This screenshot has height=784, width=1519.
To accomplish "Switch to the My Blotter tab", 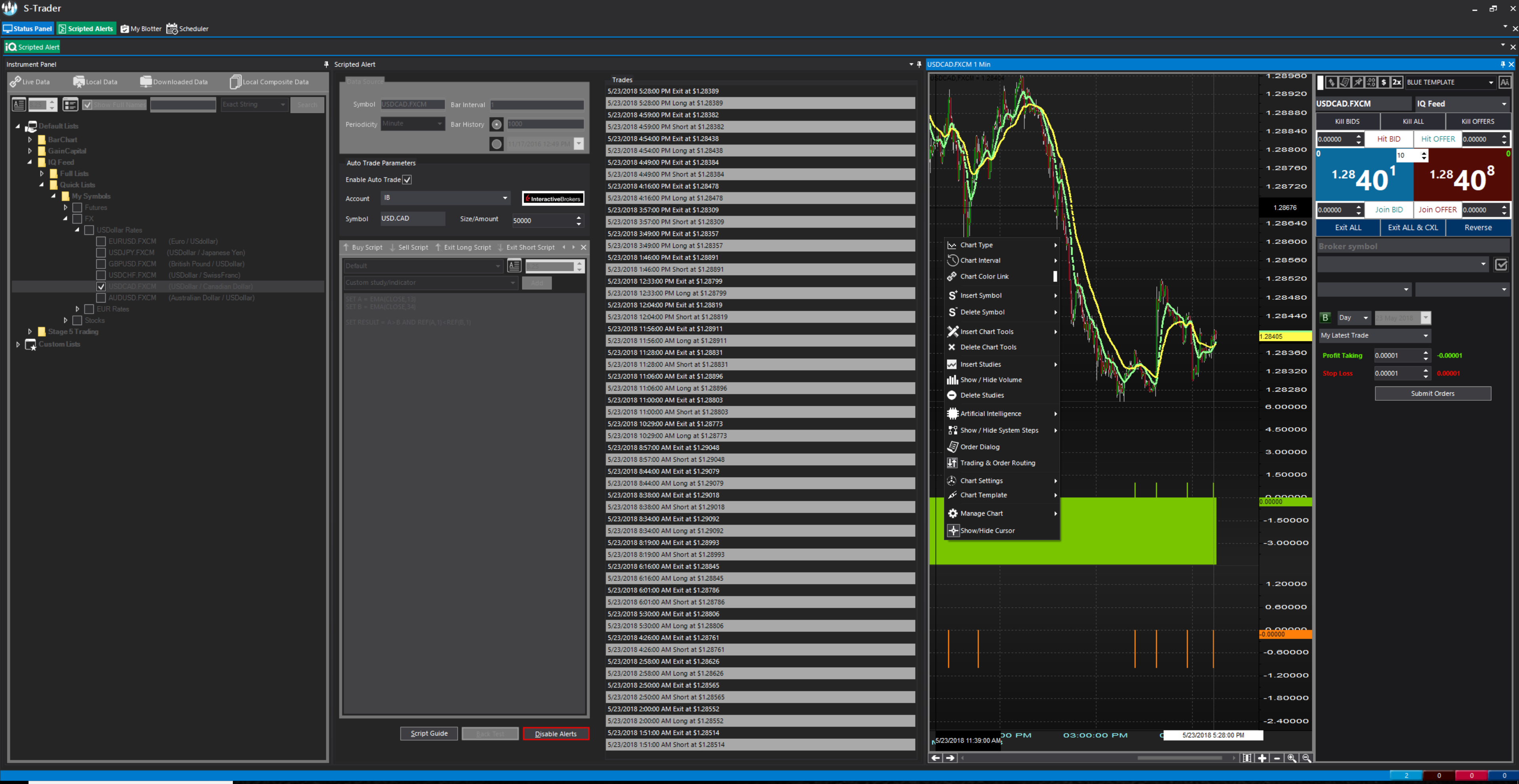I will coord(141,29).
